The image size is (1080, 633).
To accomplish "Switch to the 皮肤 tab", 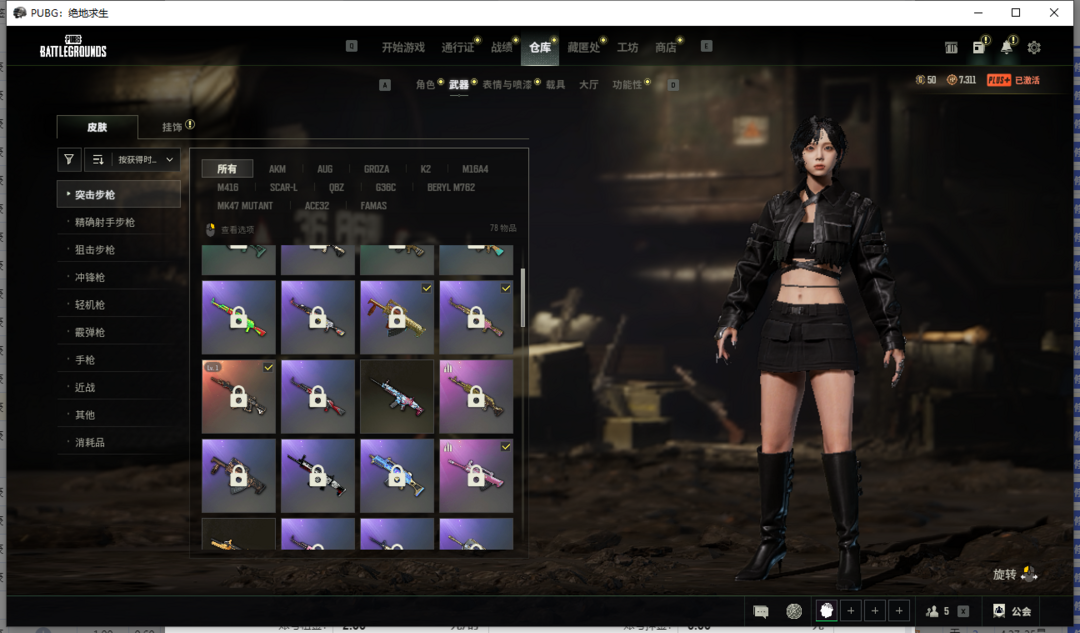I will point(97,127).
